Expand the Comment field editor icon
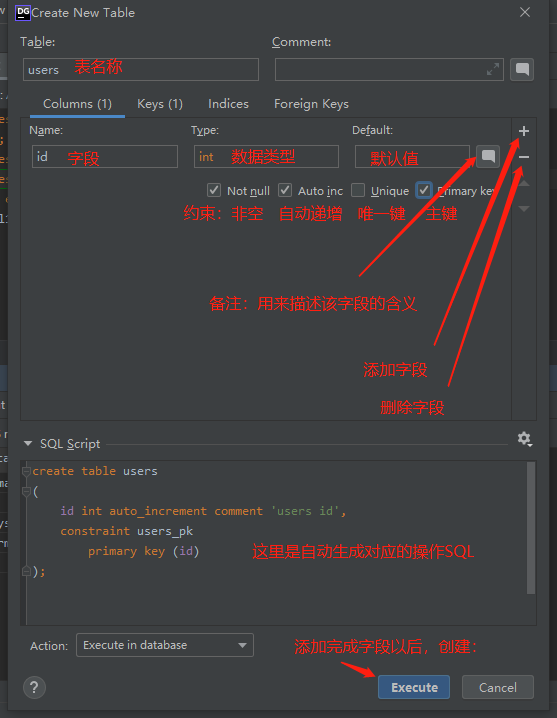 [493, 70]
